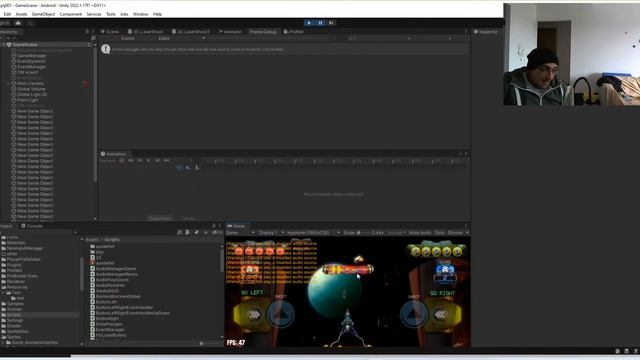The width and height of the screenshot is (640, 360).
Task: Click the cloud icon in top toolbar
Action: pyautogui.click(x=18, y=23)
